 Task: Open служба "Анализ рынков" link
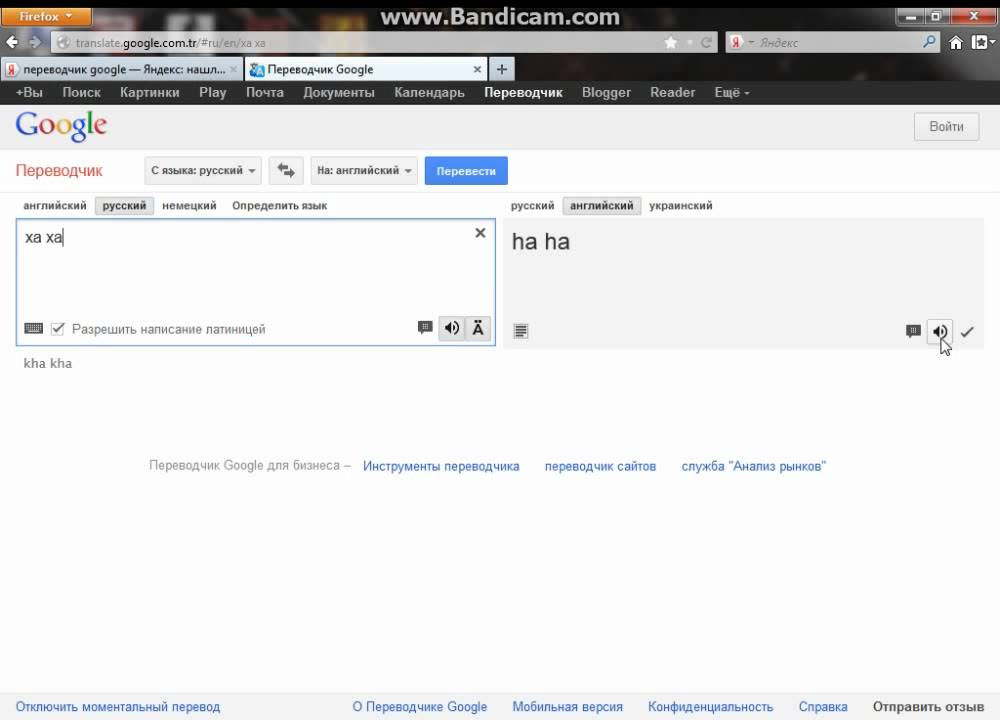(753, 466)
